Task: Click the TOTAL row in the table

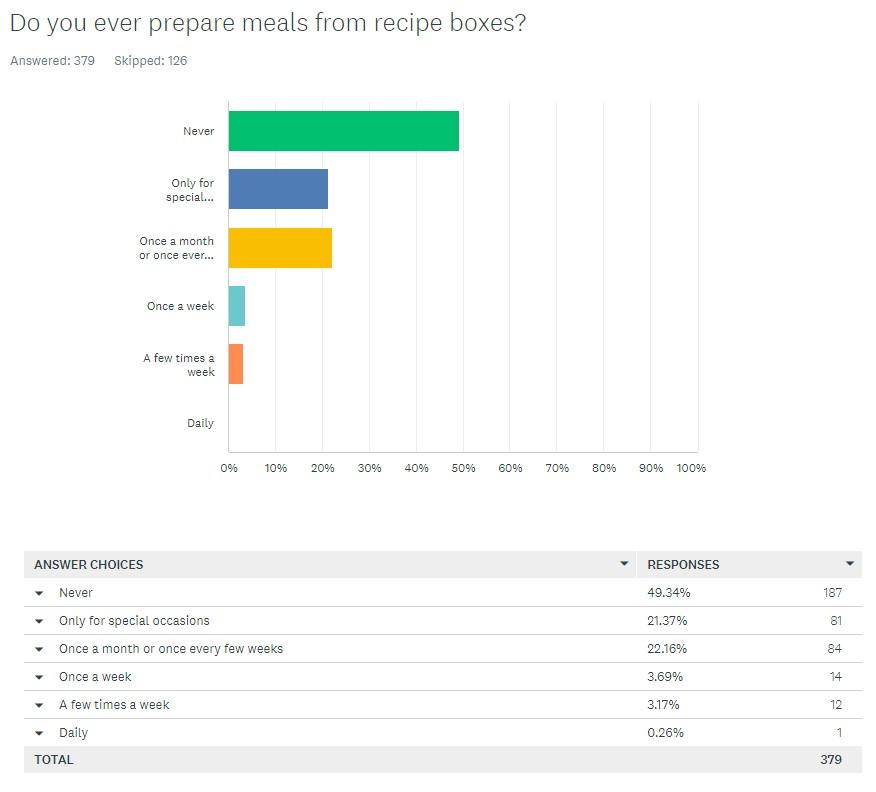Action: [443, 760]
